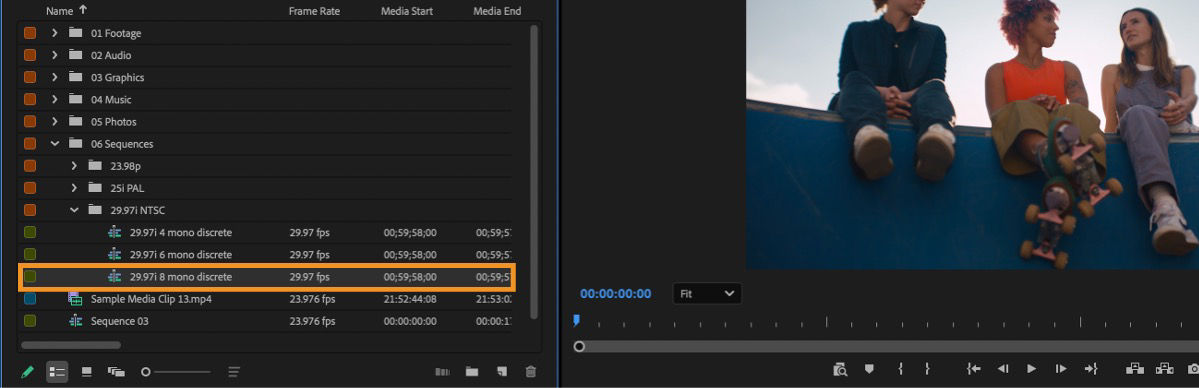
Task: Sort by Frame Rate column
Action: pyautogui.click(x=314, y=11)
